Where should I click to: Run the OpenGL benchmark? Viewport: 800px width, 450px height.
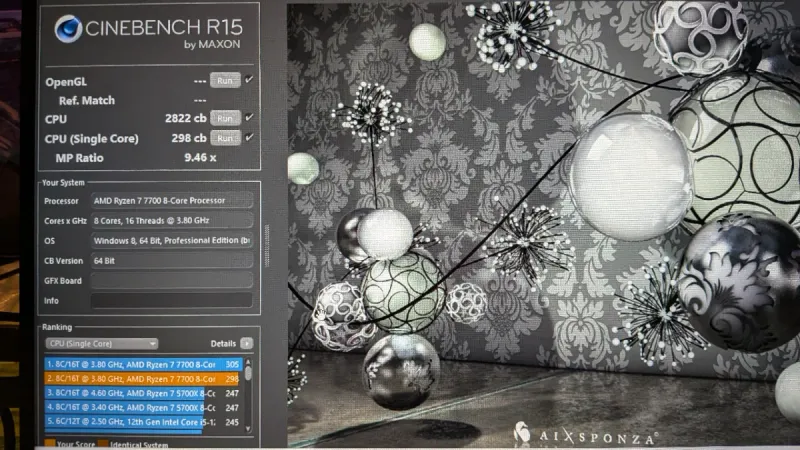click(225, 80)
